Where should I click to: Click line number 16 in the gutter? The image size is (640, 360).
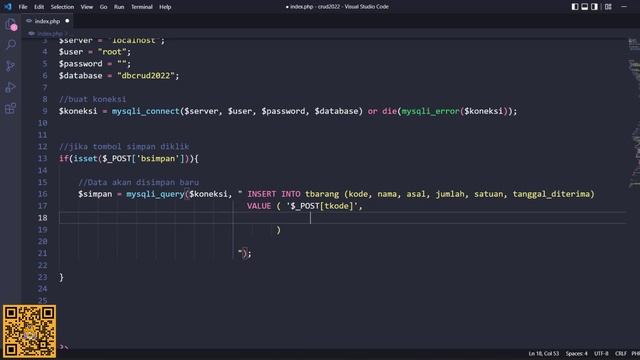pyautogui.click(x=42, y=194)
